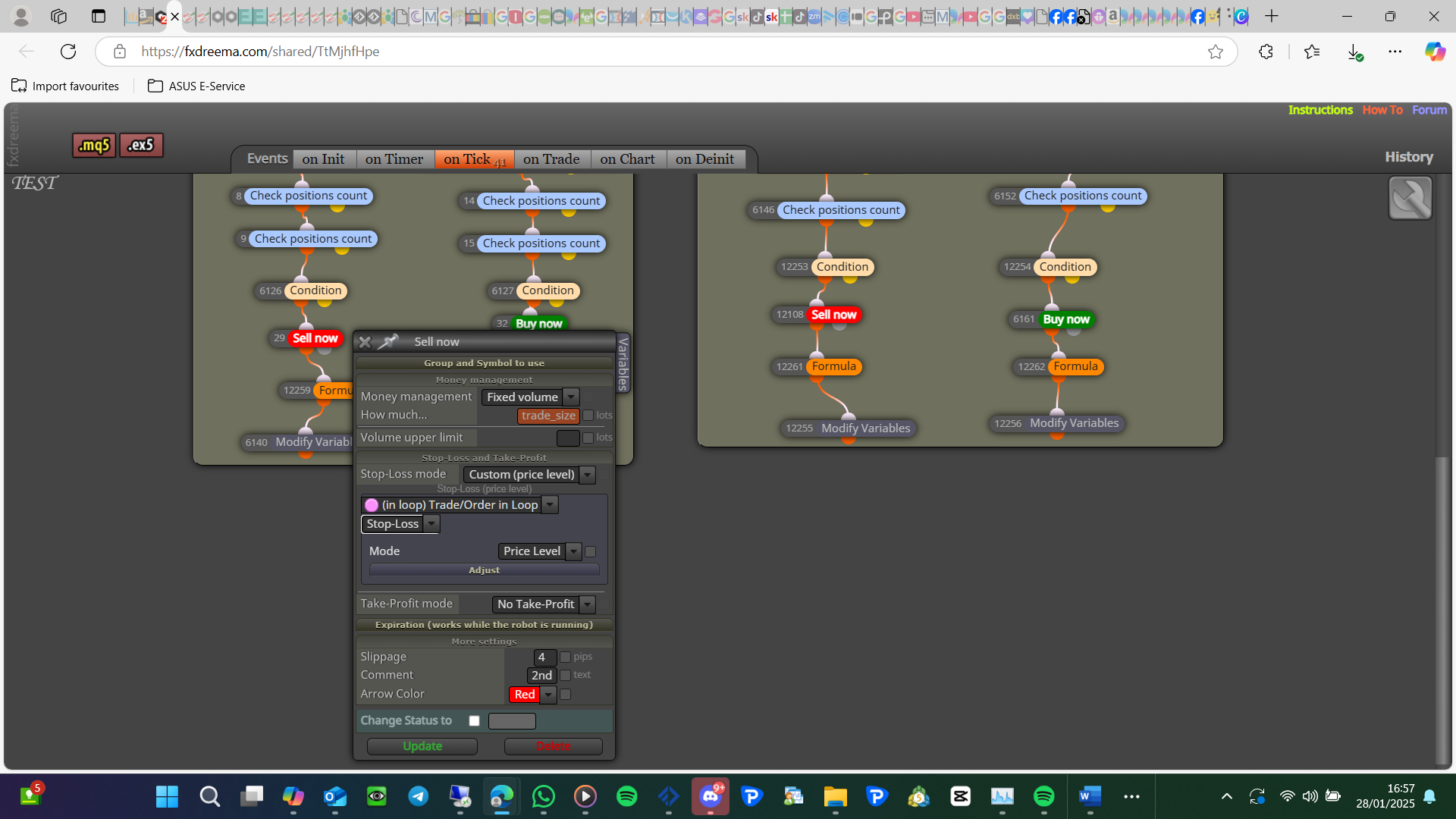Open Edge Settings and more menu
This screenshot has width=1456, height=819.
(x=1395, y=52)
